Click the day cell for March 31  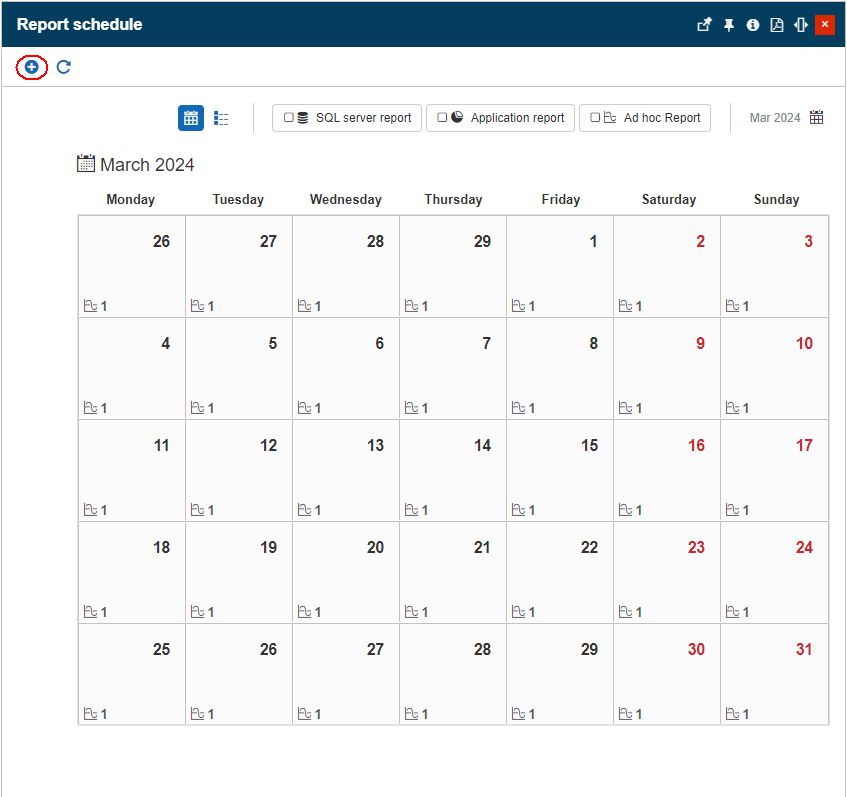tap(775, 674)
